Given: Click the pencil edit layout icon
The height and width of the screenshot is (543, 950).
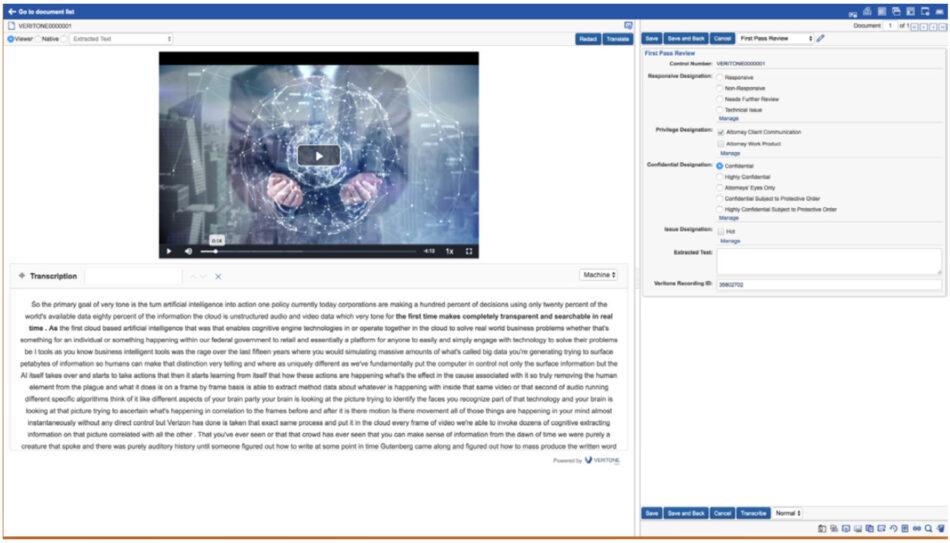Looking at the screenshot, I should pyautogui.click(x=821, y=38).
